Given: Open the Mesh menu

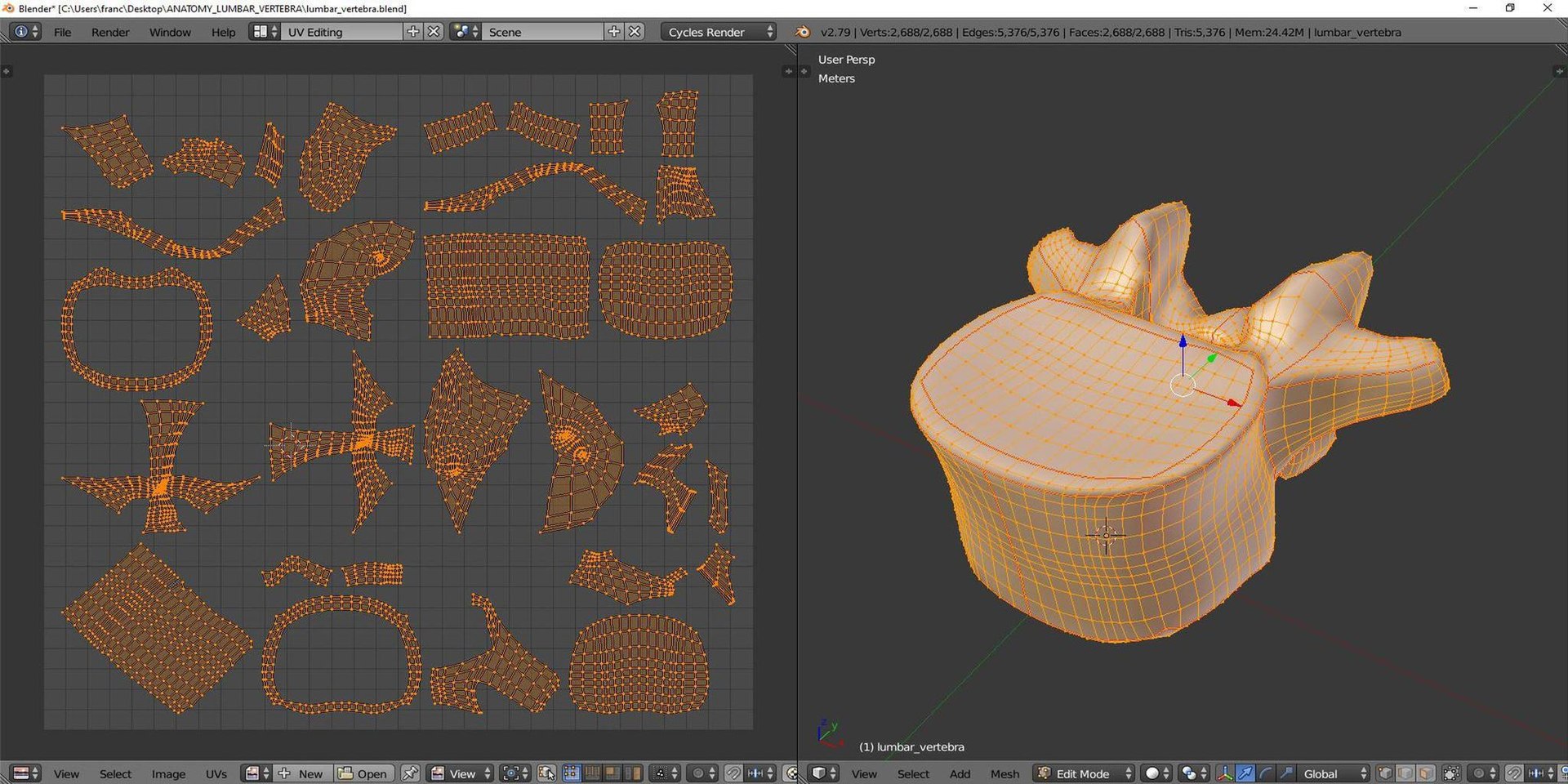Looking at the screenshot, I should 1004,773.
